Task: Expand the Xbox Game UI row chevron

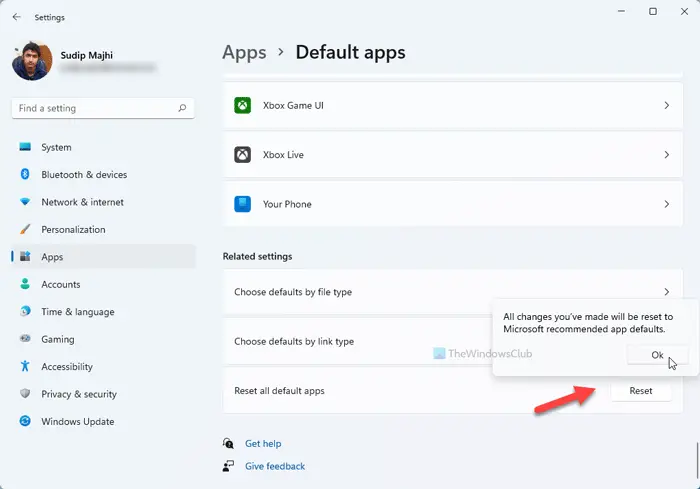Action: (x=667, y=105)
